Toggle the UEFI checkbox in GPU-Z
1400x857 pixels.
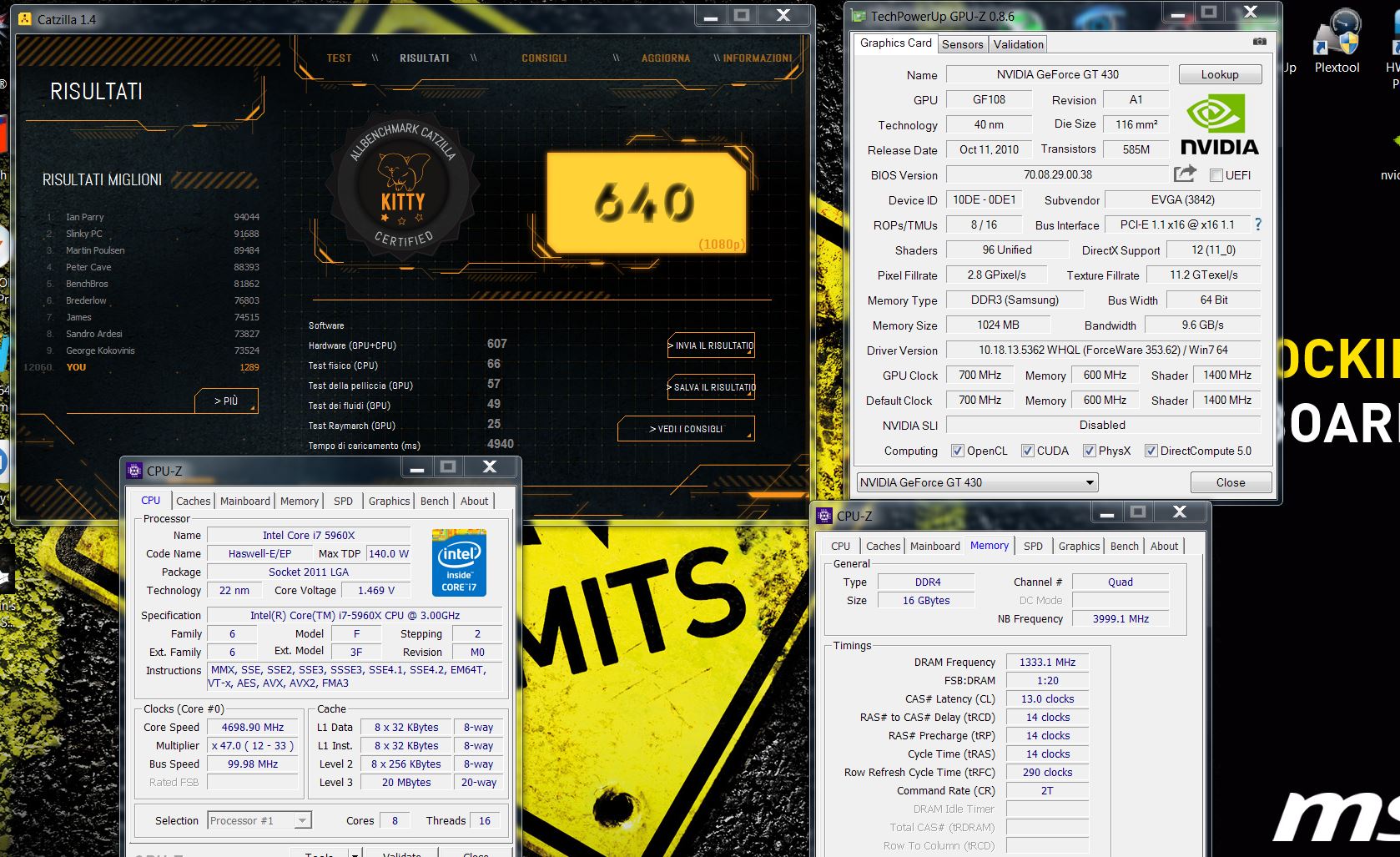pyautogui.click(x=1216, y=175)
